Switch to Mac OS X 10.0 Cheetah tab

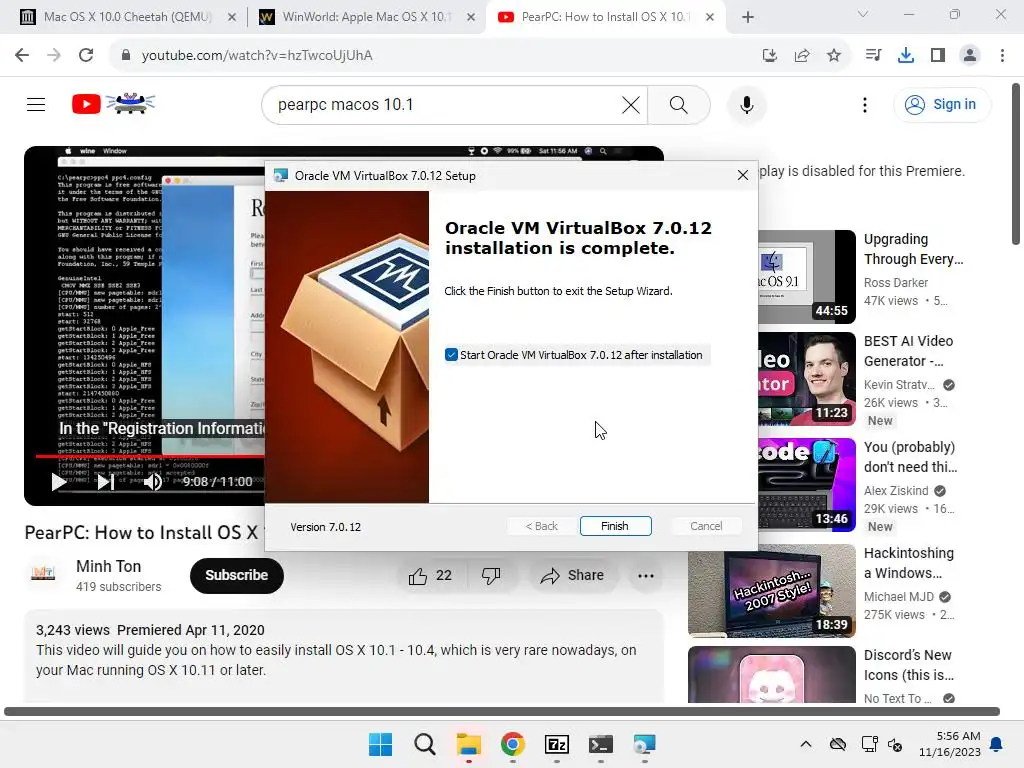click(127, 17)
